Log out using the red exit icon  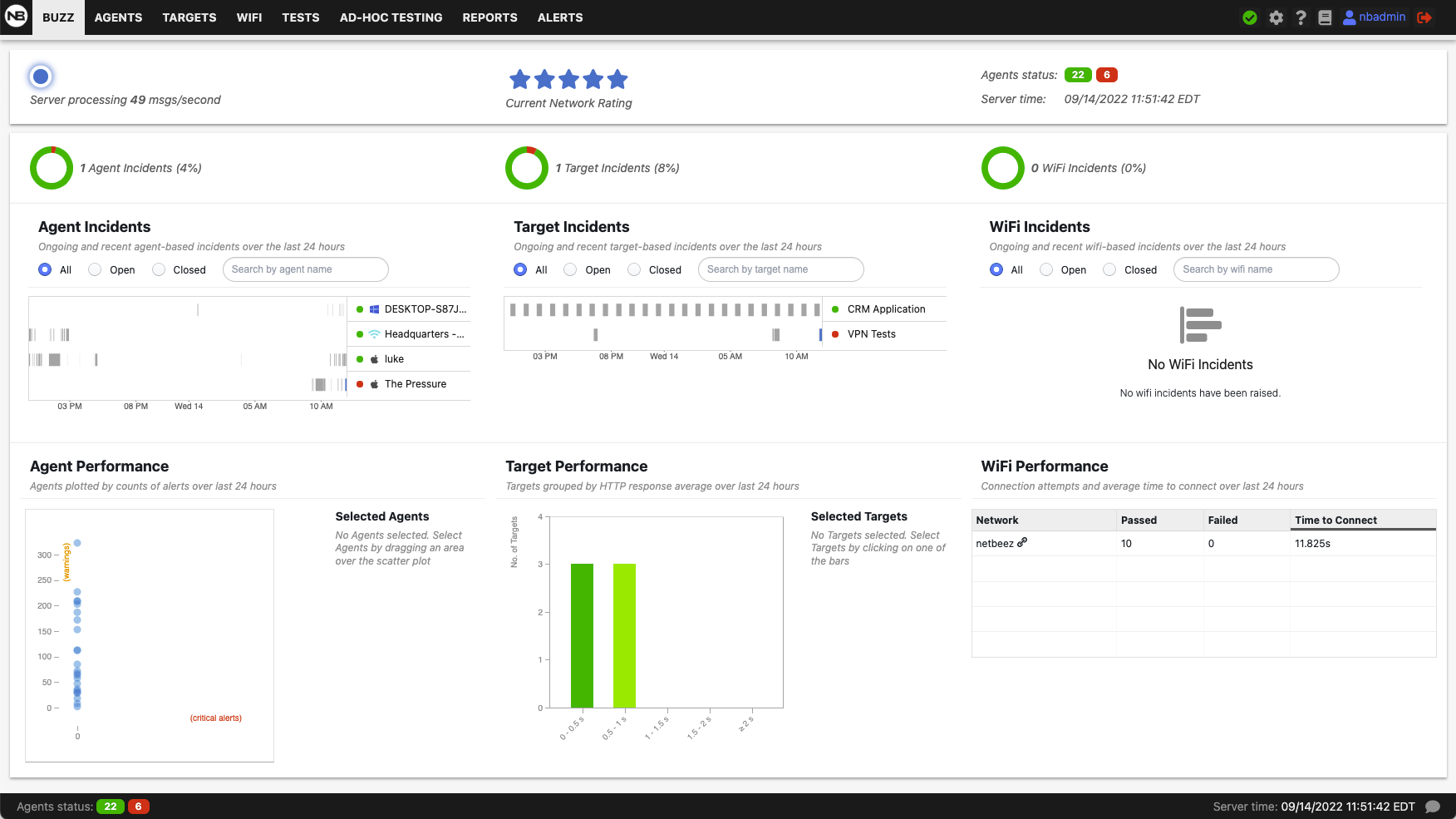point(1424,17)
